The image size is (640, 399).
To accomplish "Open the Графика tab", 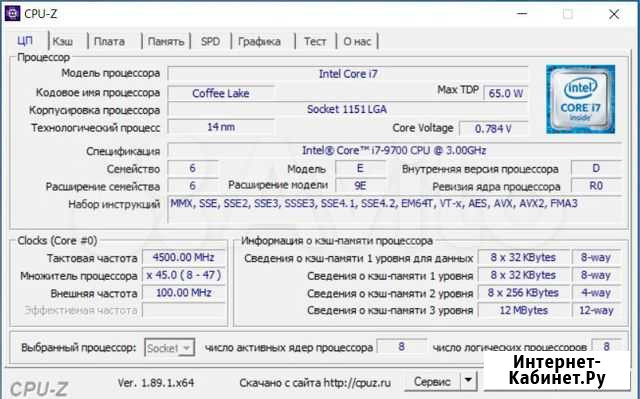I will coord(259,42).
